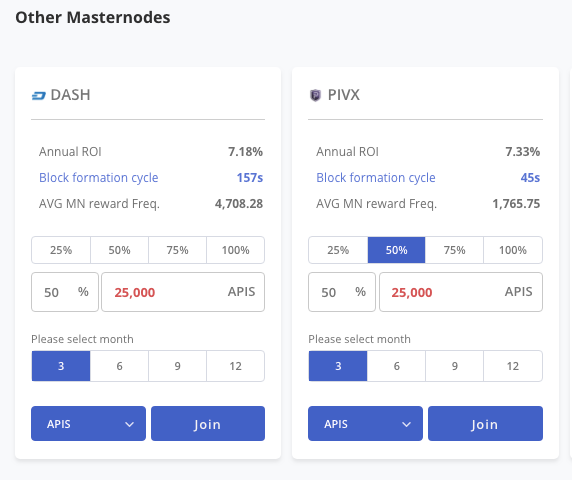Select 25% on the DASH card

pos(61,250)
